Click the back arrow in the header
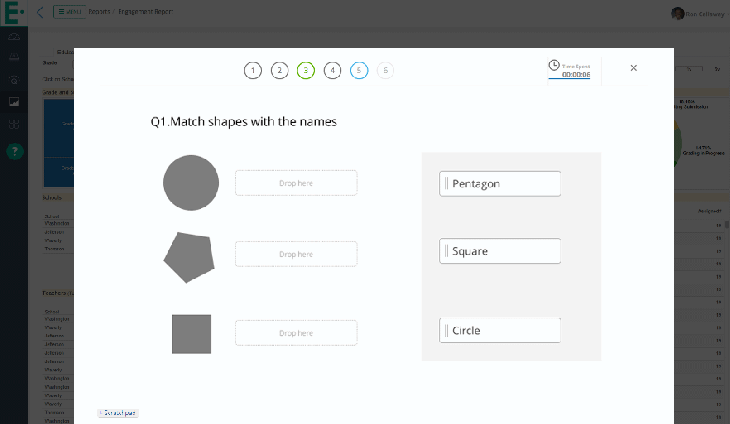The image size is (730, 424). point(40,13)
